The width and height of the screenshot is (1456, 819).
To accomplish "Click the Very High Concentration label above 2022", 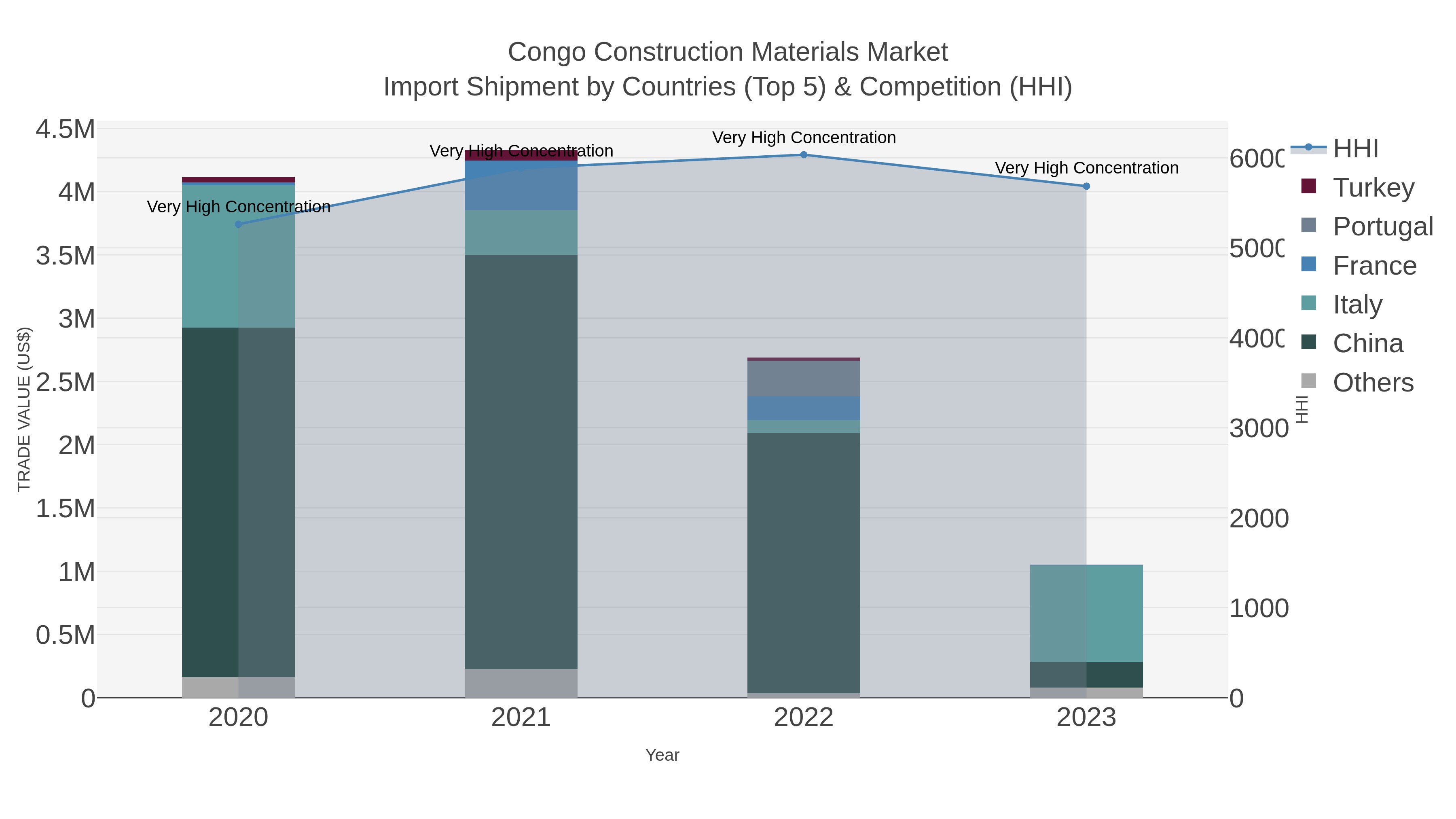I will pyautogui.click(x=804, y=138).
